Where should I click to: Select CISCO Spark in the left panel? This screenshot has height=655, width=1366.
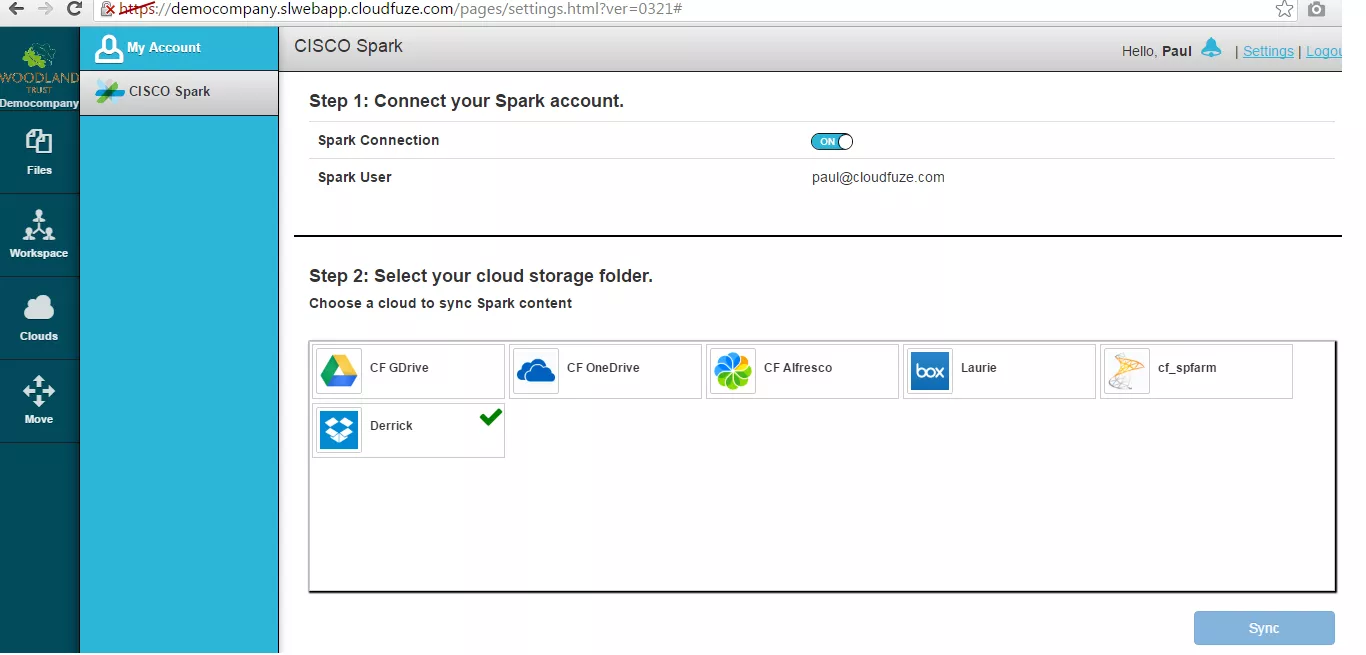pos(179,92)
